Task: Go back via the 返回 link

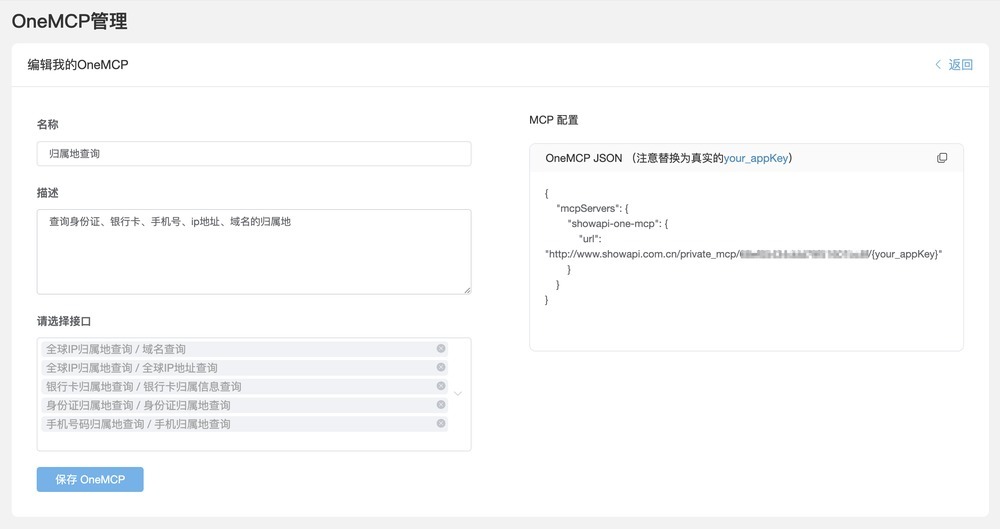Action: pos(960,65)
